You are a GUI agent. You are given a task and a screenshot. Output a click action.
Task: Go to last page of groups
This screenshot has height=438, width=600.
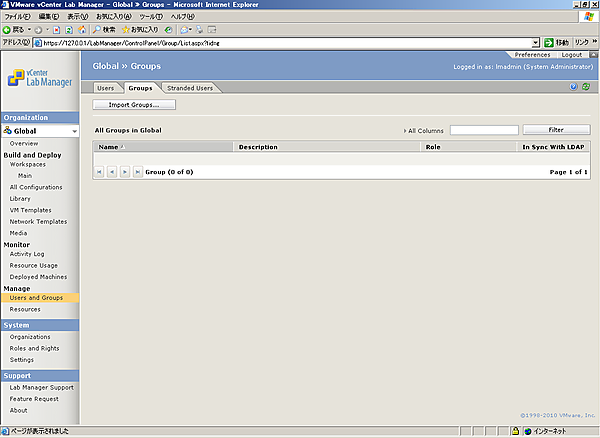[x=138, y=172]
